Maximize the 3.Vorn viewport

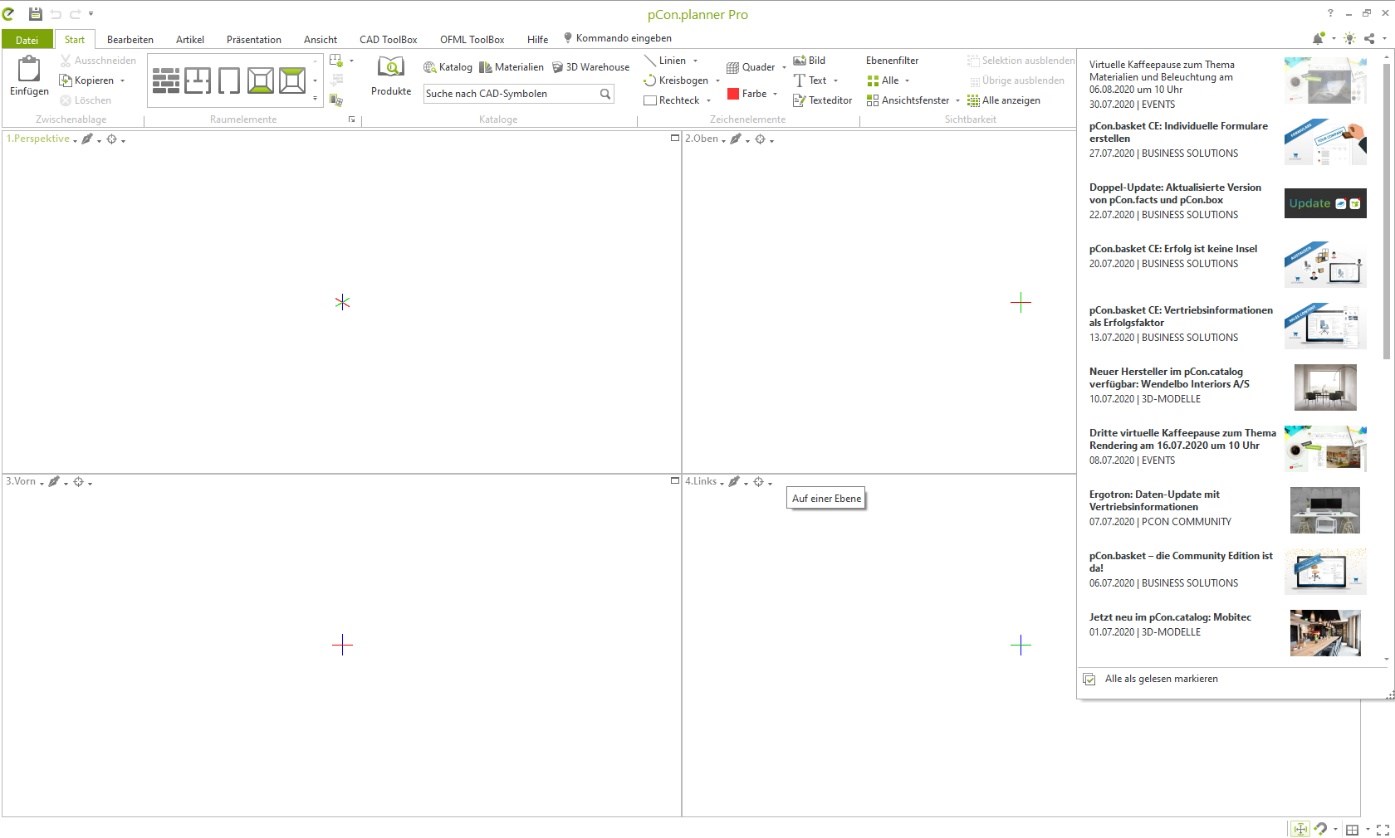[675, 481]
